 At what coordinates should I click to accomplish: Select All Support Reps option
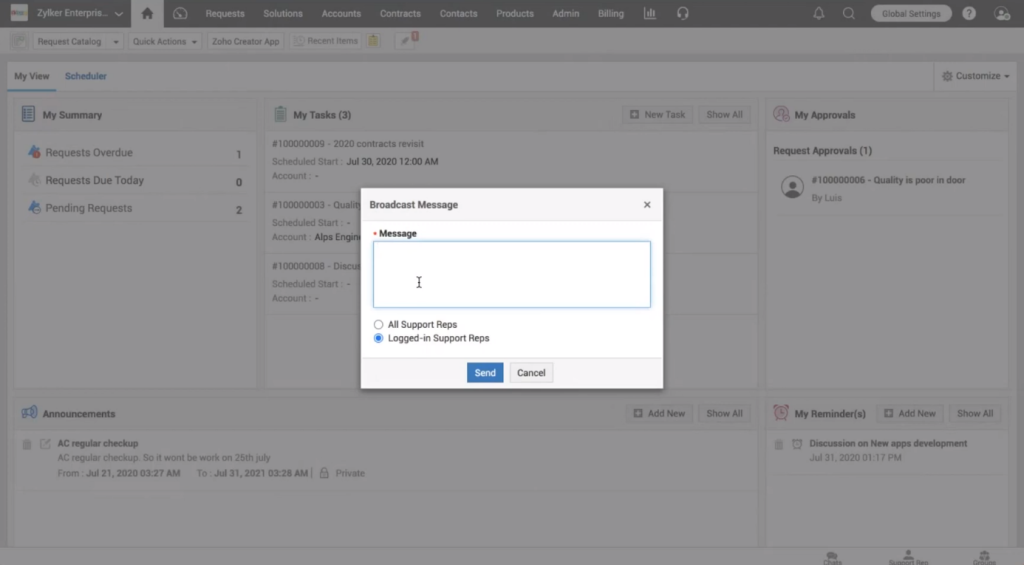(378, 325)
